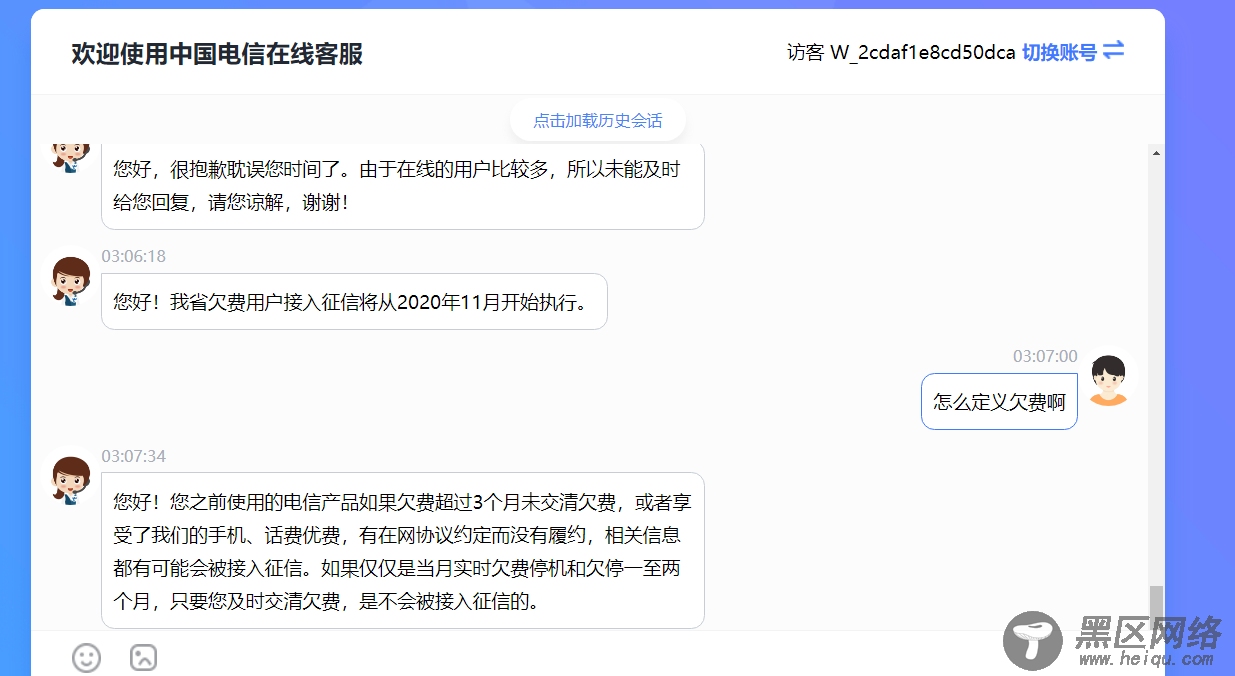Screen dimensions: 1235x676
Task: Click message starting 您好，很抱歉耽误您时间了
Action: (x=403, y=186)
